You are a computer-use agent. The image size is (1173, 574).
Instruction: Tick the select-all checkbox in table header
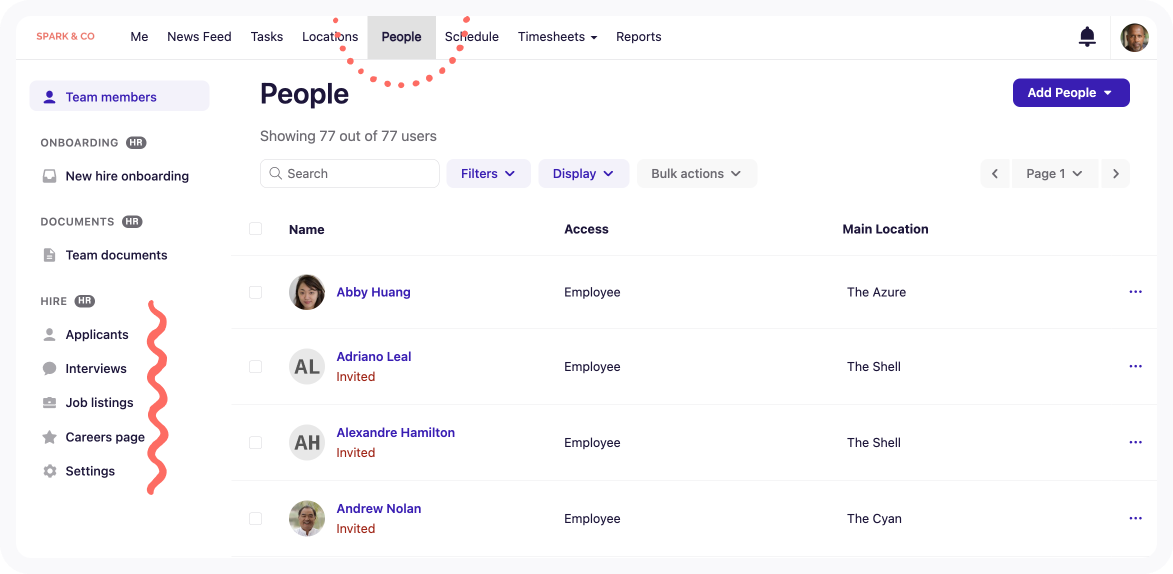coord(255,229)
